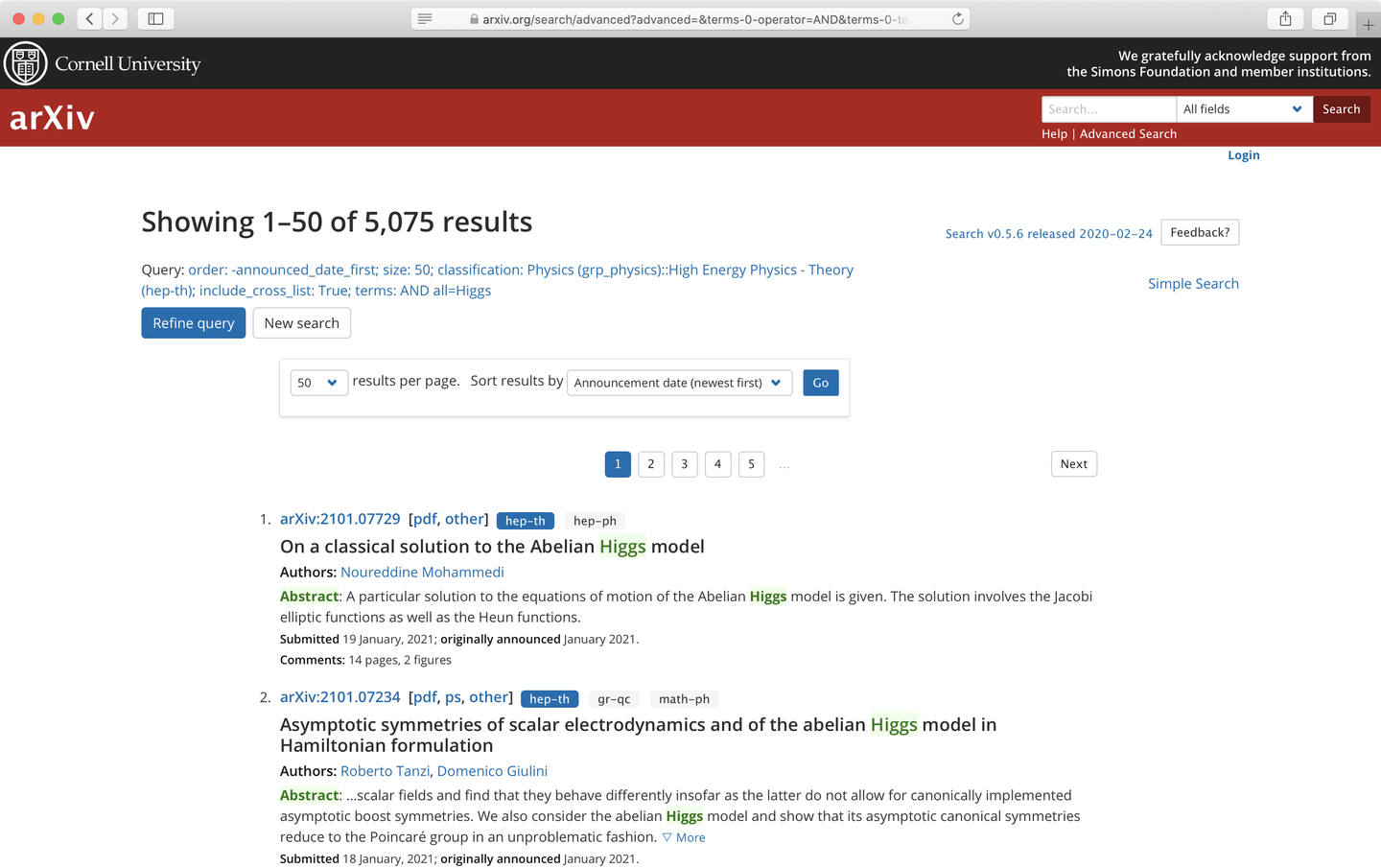Screen dimensions: 1381x868
Task: Go to results page 2
Action: pyautogui.click(x=651, y=464)
